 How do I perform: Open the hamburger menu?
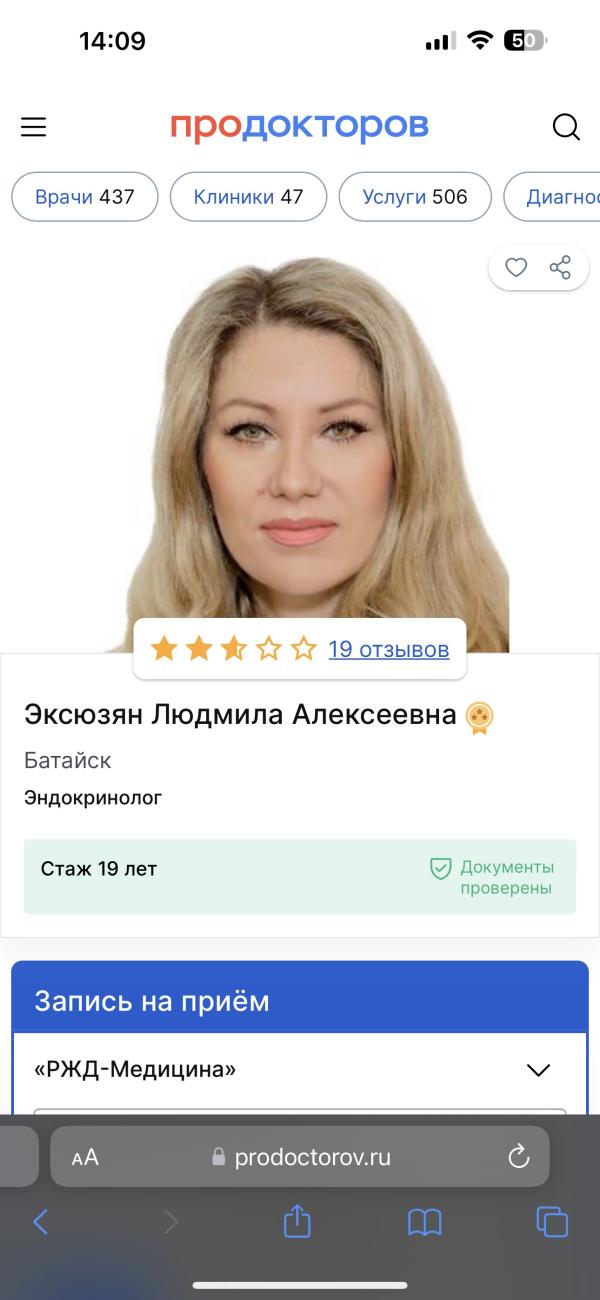click(x=34, y=127)
